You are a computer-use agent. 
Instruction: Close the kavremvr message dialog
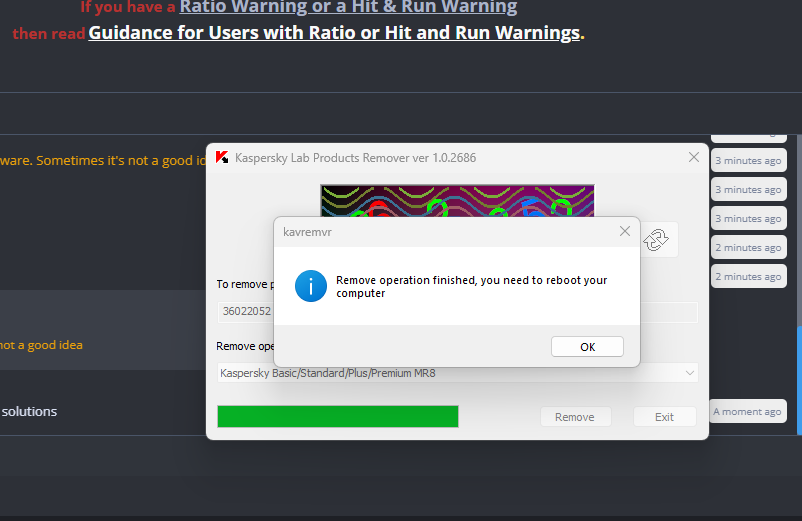(625, 231)
